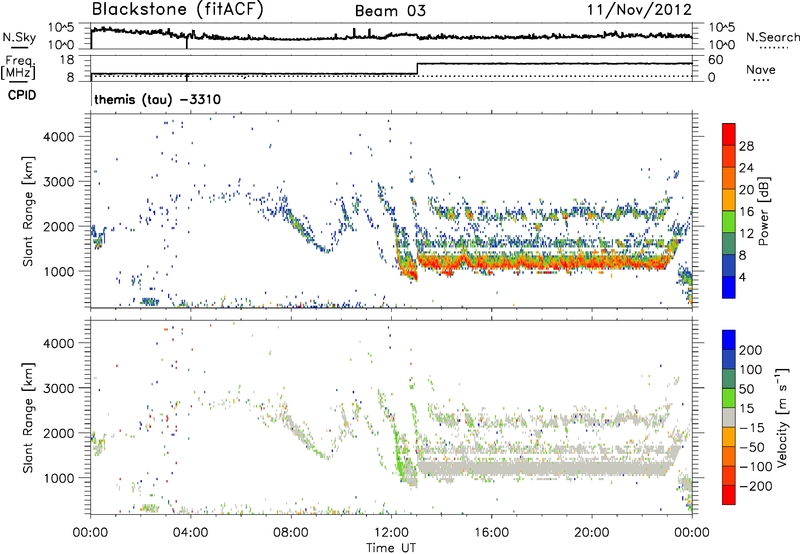Click the '08:00' time axis tick label

pyautogui.click(x=291, y=533)
